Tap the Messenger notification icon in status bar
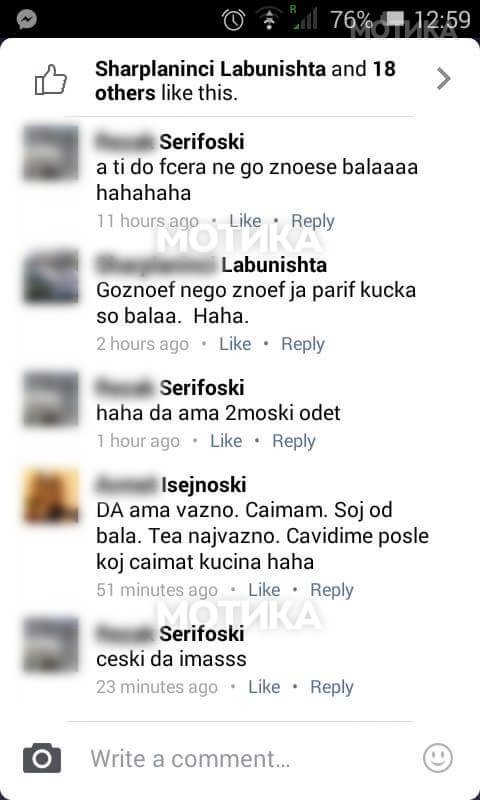The width and height of the screenshot is (480, 800). click(27, 19)
